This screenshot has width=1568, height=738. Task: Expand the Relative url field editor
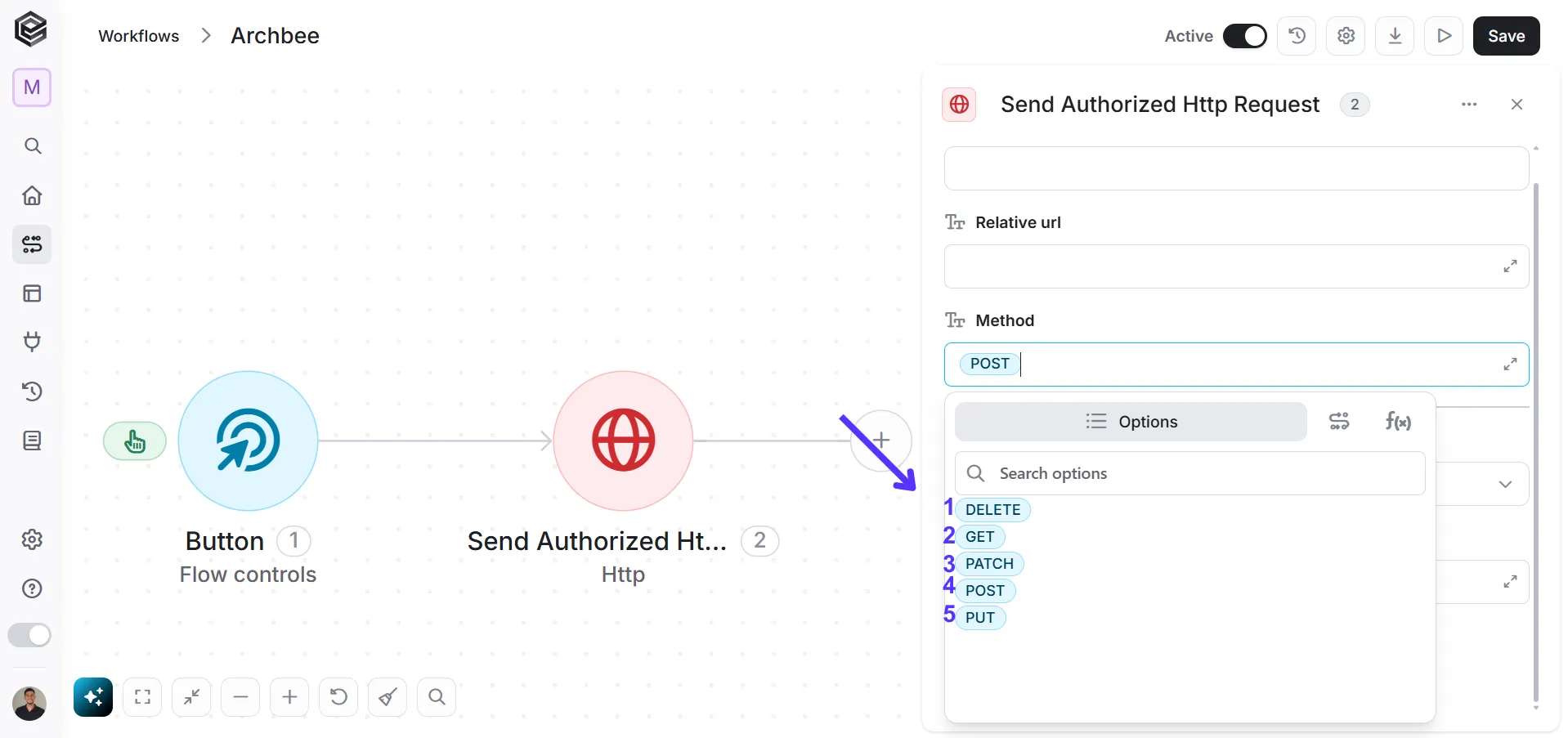coord(1510,266)
